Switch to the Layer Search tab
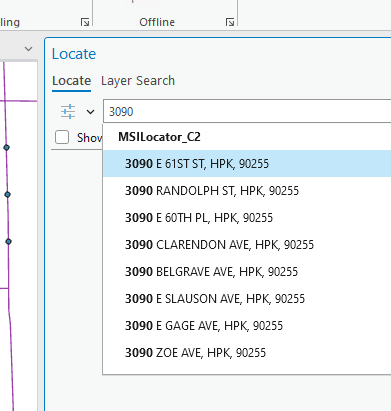Viewport: 391px width, 411px height. coord(138,81)
